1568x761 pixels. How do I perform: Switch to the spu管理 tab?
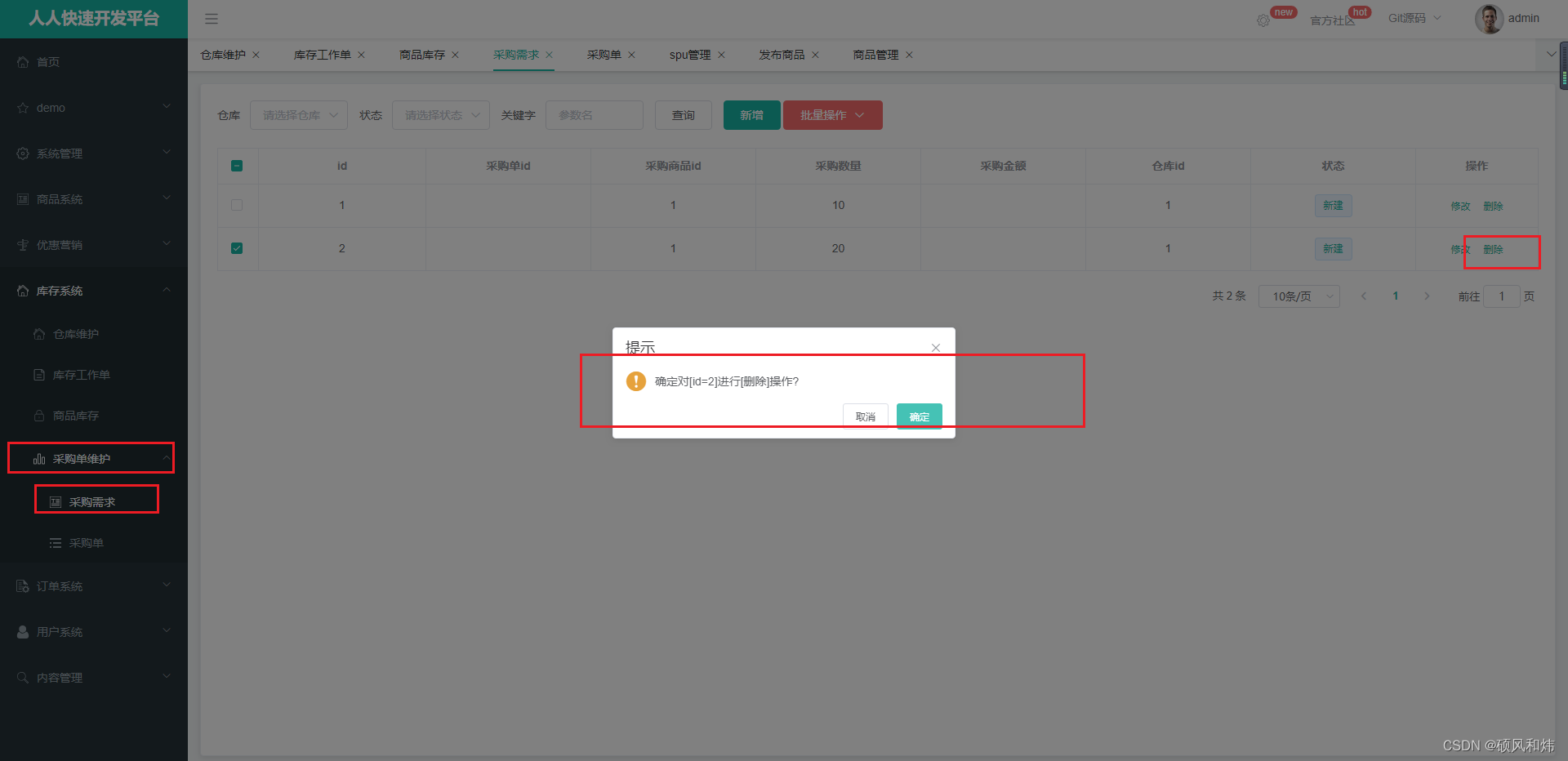(690, 55)
